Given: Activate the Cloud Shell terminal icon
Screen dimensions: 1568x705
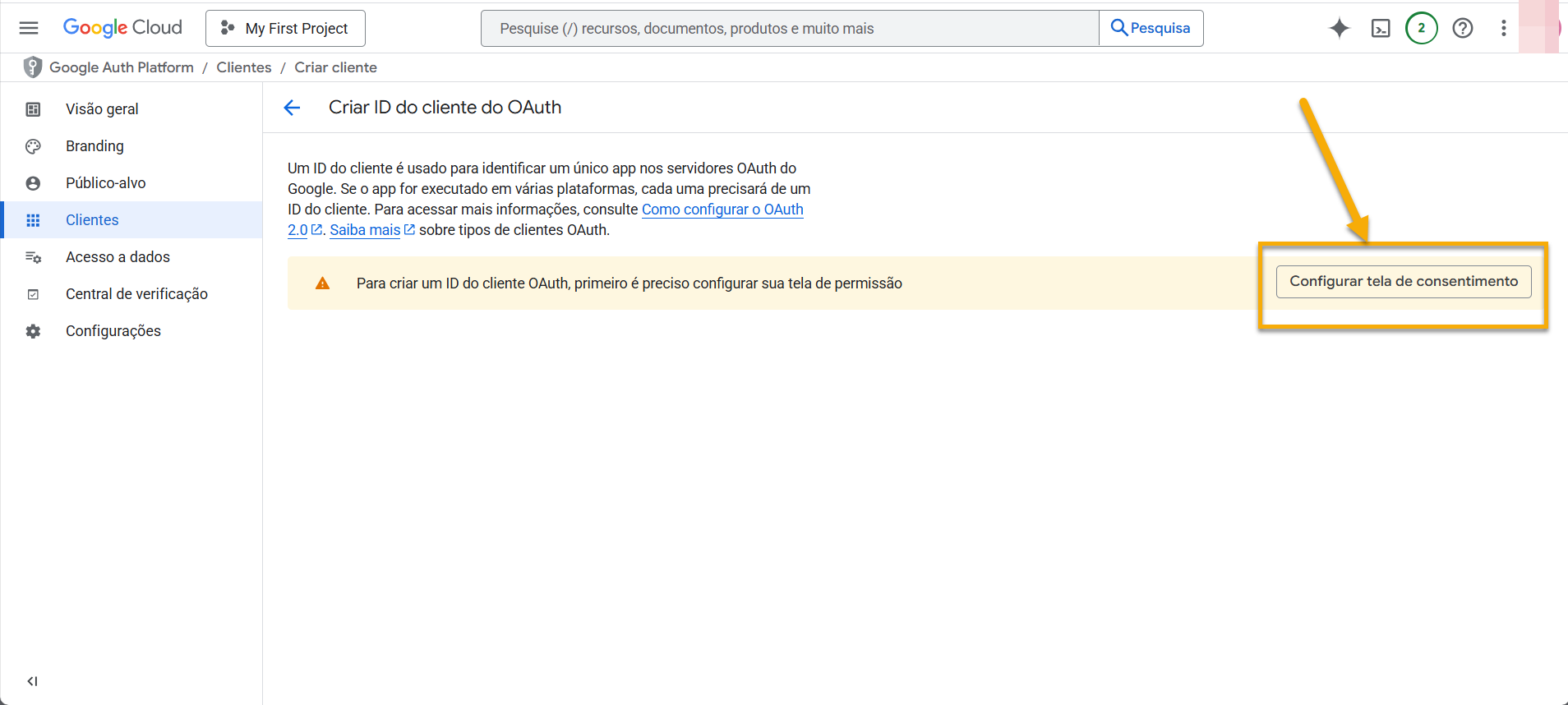Looking at the screenshot, I should (x=1381, y=28).
